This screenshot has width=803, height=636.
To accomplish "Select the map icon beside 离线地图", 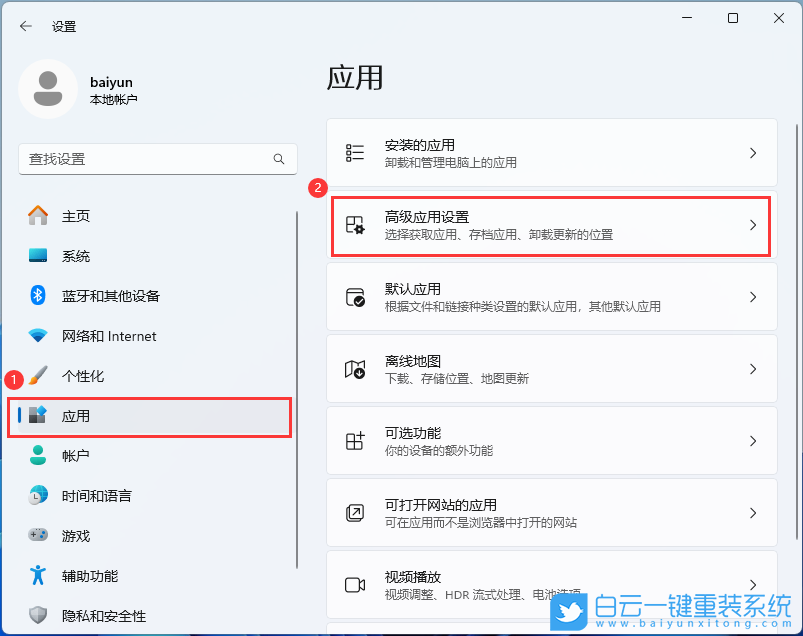I will (355, 368).
